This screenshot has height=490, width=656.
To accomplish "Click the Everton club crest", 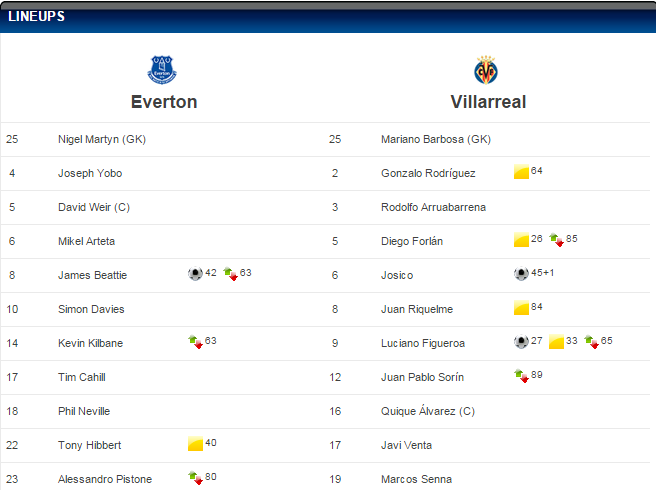I will (x=162, y=70).
